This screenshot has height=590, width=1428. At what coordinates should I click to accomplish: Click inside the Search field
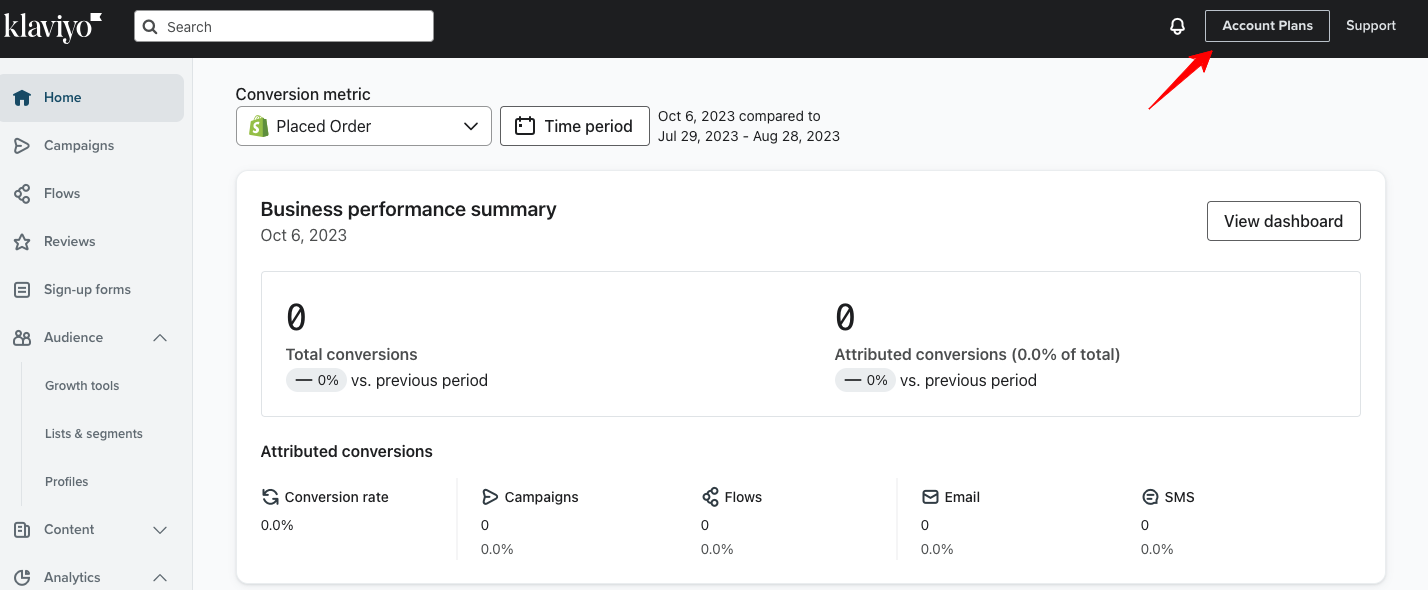tap(283, 26)
